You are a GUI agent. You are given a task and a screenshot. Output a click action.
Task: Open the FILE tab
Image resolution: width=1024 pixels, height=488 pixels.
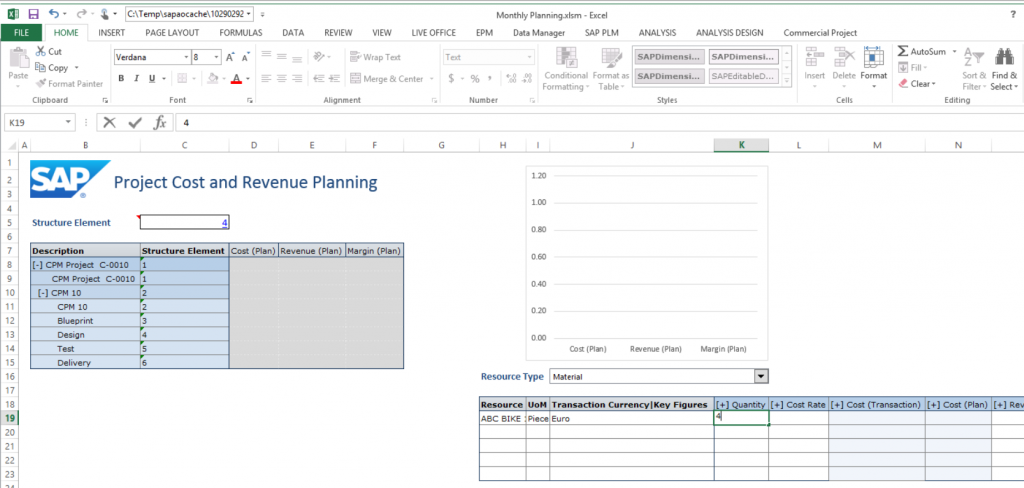point(21,33)
